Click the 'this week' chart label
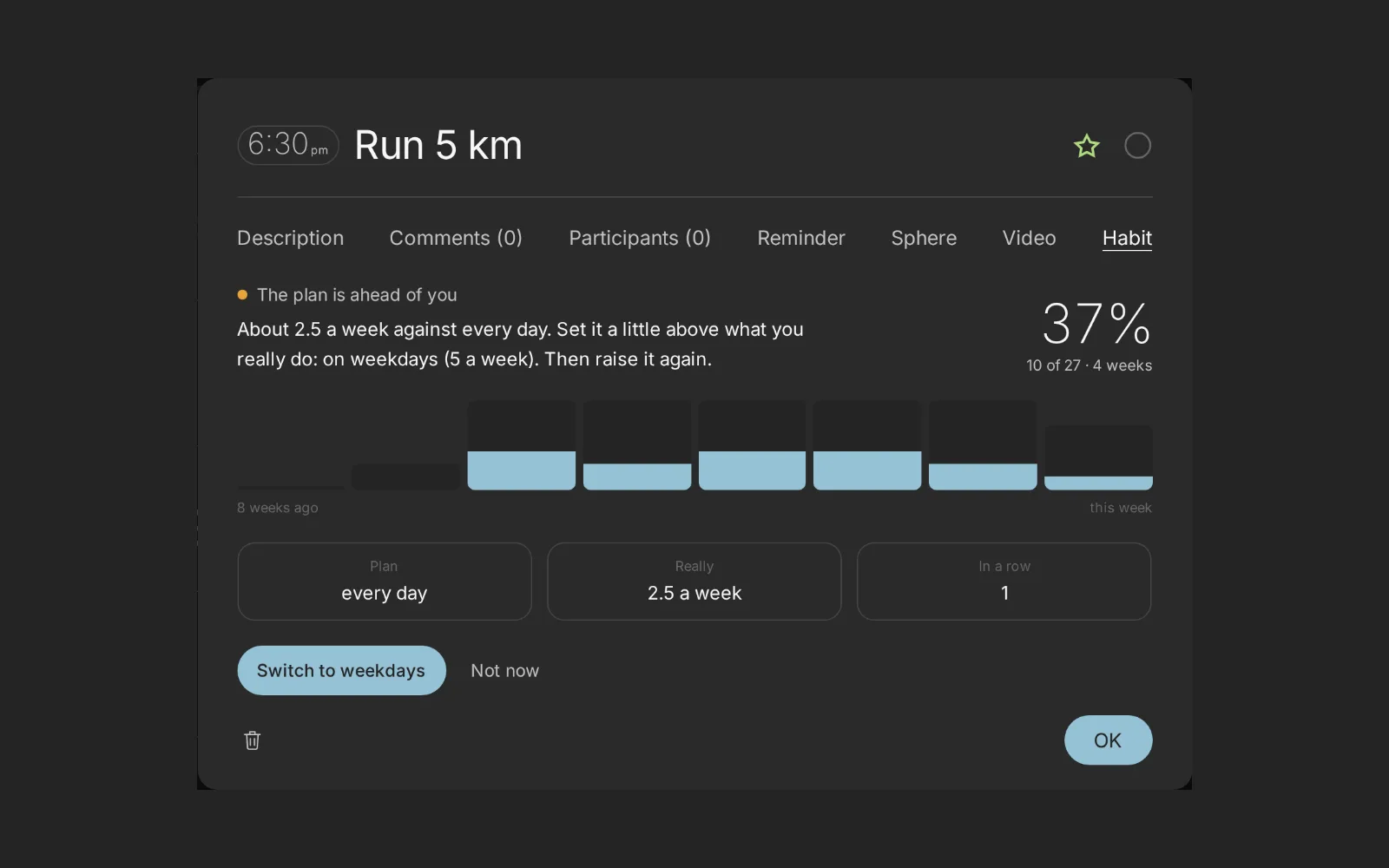 1121,508
